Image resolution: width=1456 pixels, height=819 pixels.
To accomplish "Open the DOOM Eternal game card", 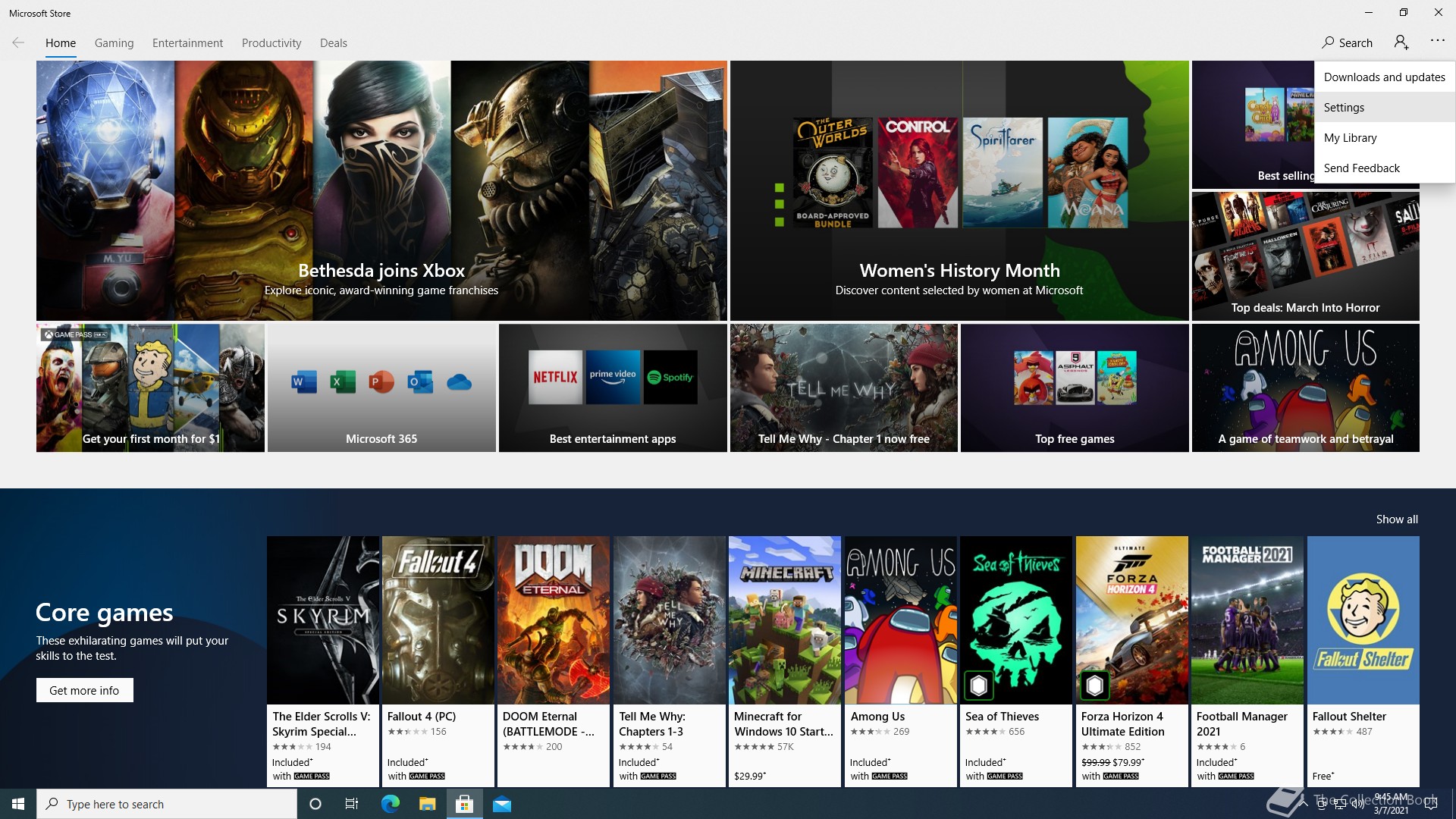I will point(554,661).
